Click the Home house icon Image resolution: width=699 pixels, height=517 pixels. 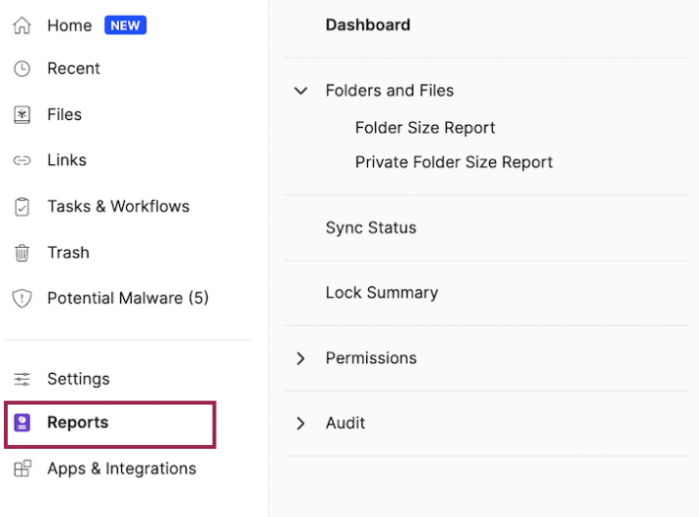[22, 26]
